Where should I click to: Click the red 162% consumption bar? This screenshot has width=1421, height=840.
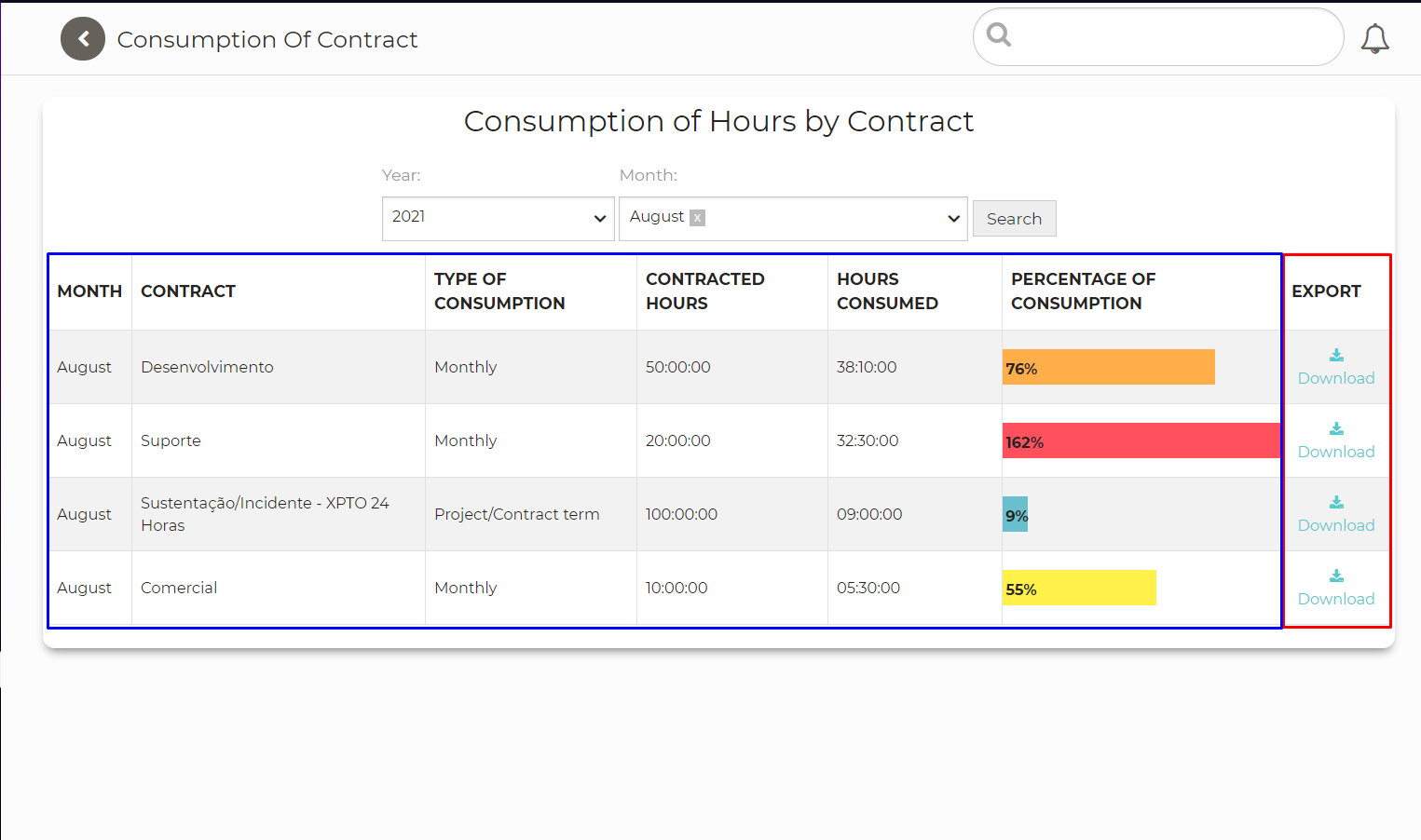1141,440
